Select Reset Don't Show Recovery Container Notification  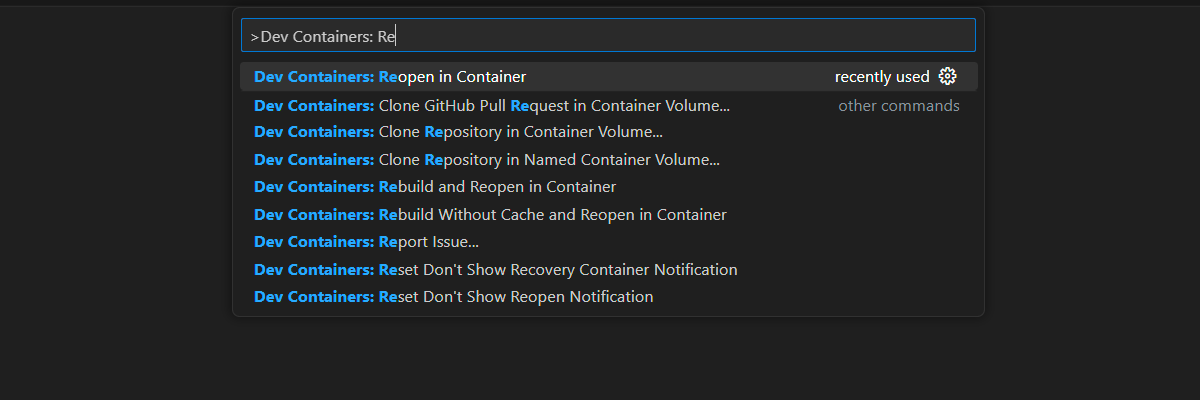[x=608, y=270]
